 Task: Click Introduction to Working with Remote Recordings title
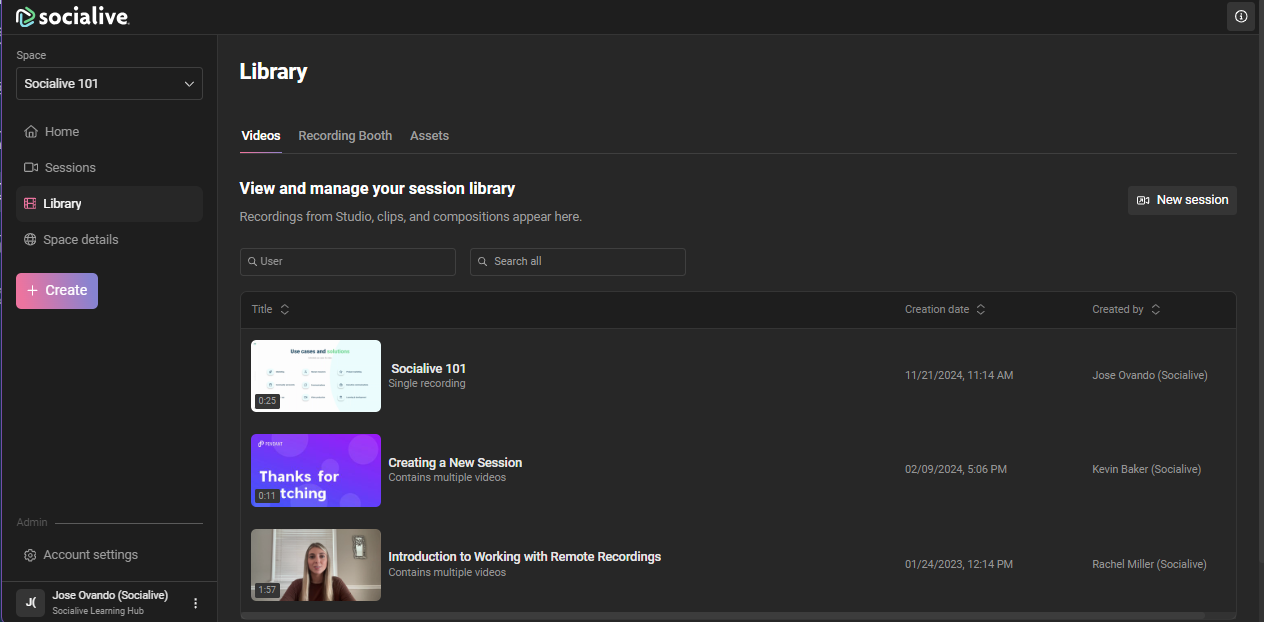pos(525,557)
